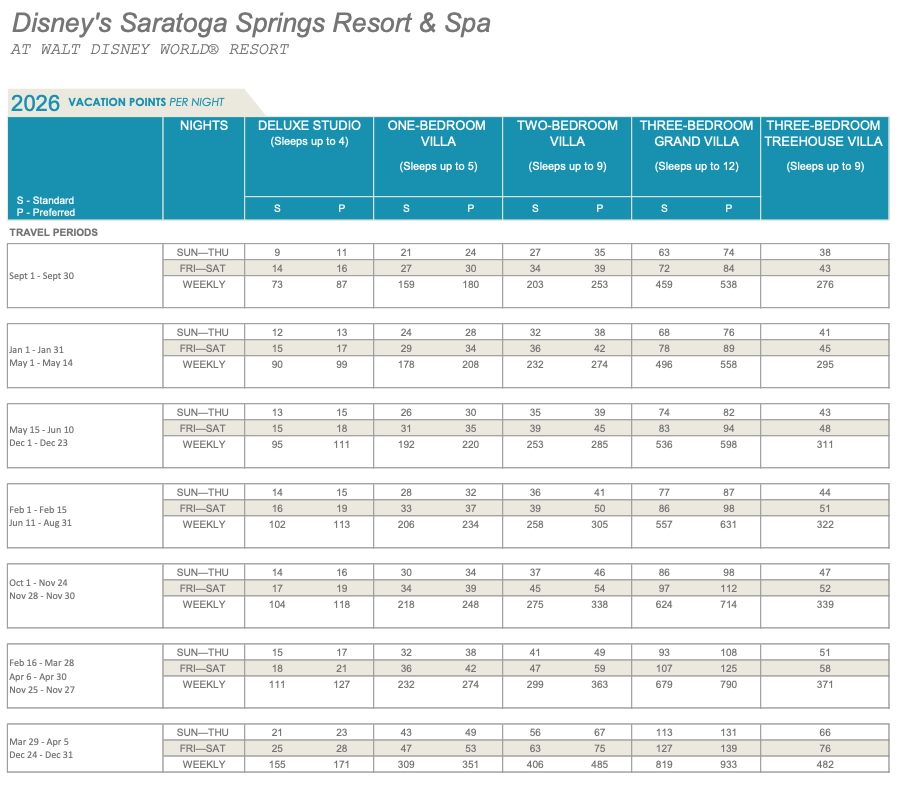Image resolution: width=903 pixels, height=787 pixels.
Task: Click the weekly Treehouse Villa value "339"
Action: (x=825, y=605)
